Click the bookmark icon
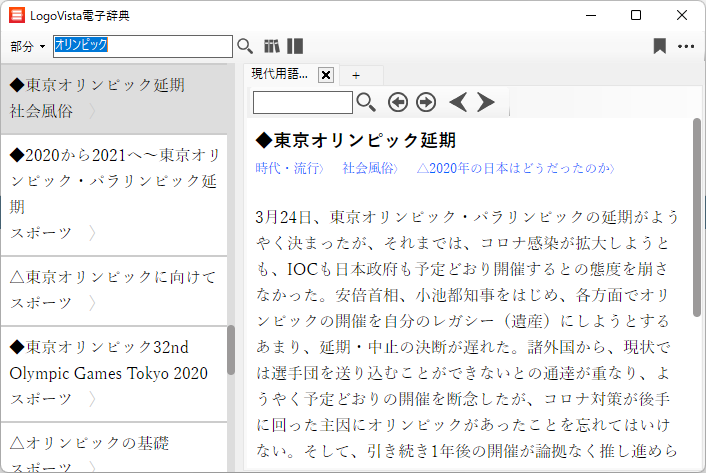 tap(659, 46)
